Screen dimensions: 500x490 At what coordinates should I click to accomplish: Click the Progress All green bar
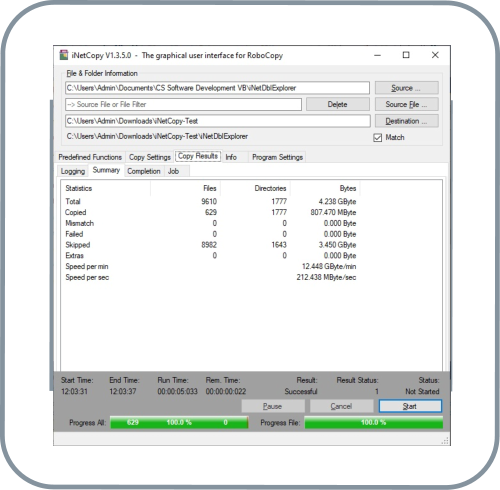click(x=179, y=422)
